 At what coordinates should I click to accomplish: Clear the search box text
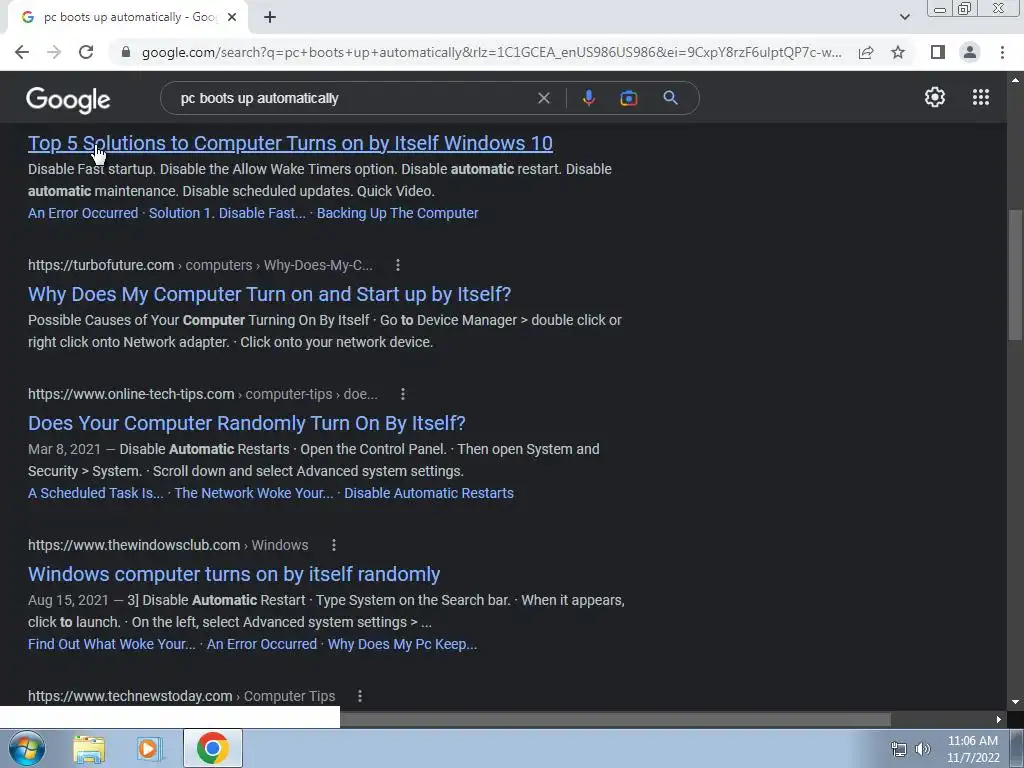543,98
